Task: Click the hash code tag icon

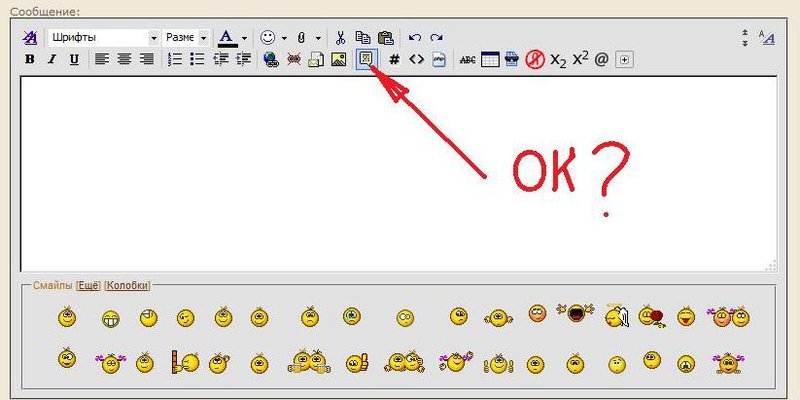Action: (x=394, y=59)
